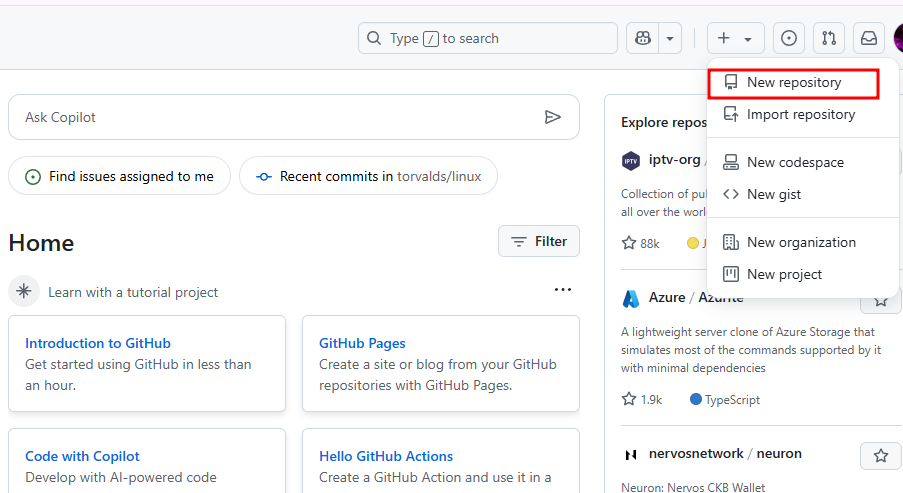
Task: Click the Ask Copilot input box
Action: point(294,117)
